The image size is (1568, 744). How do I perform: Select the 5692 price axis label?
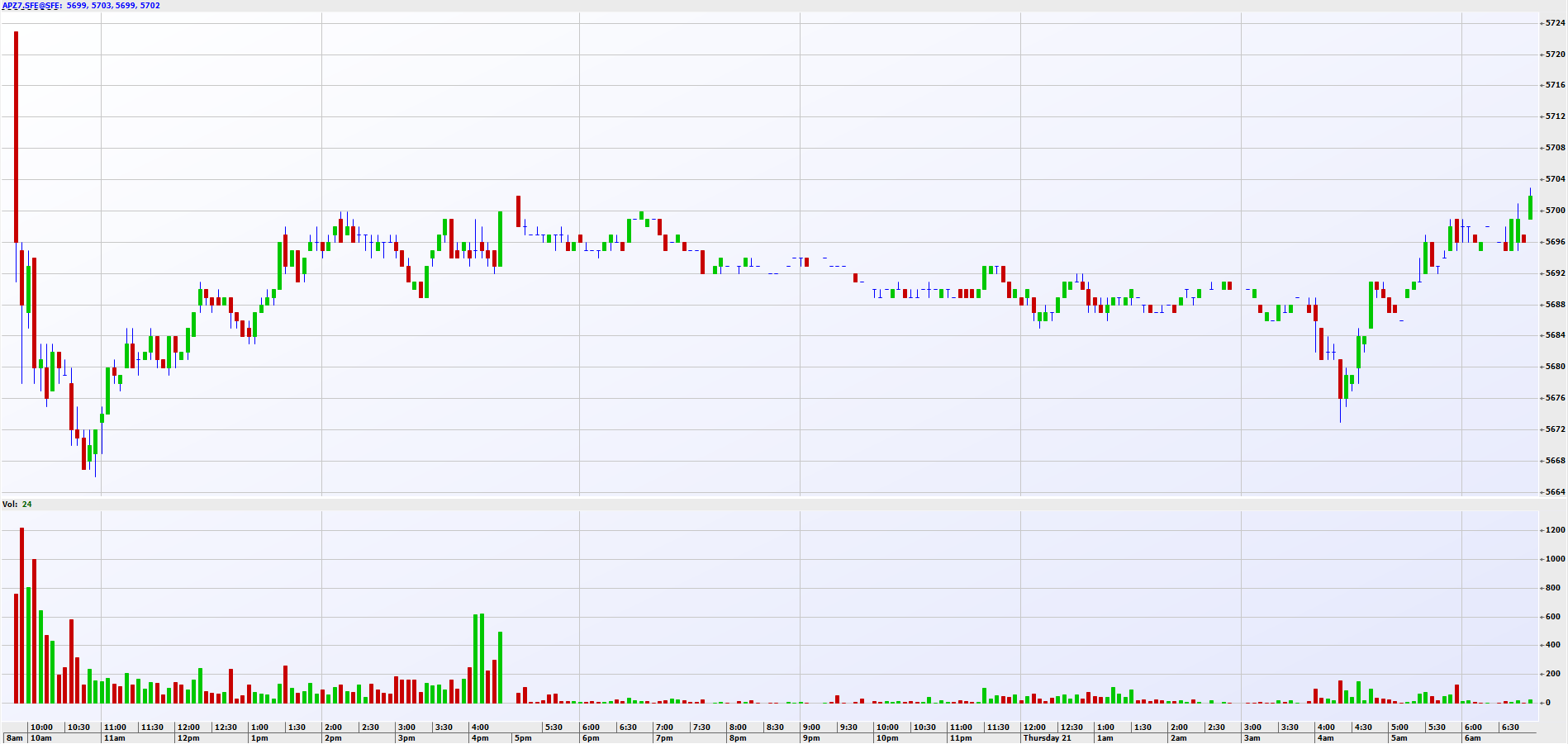(1555, 273)
